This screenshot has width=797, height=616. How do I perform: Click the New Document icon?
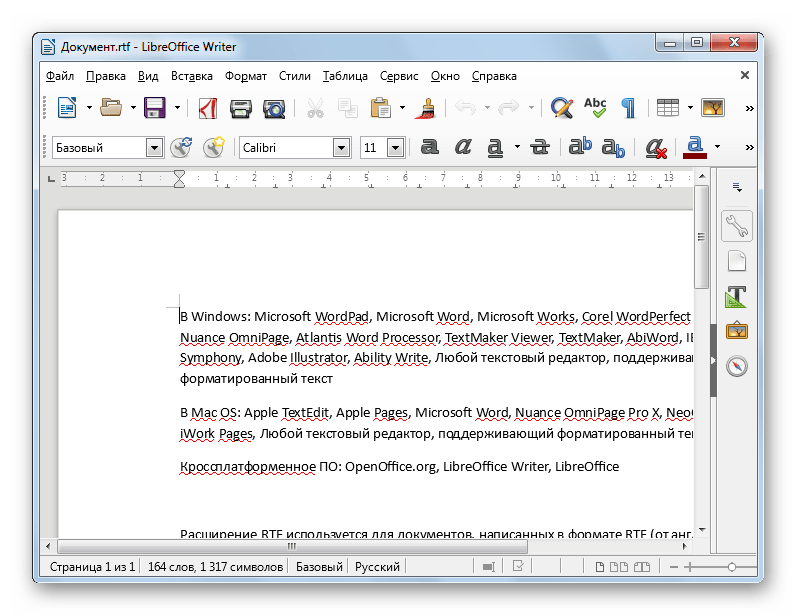(x=67, y=108)
